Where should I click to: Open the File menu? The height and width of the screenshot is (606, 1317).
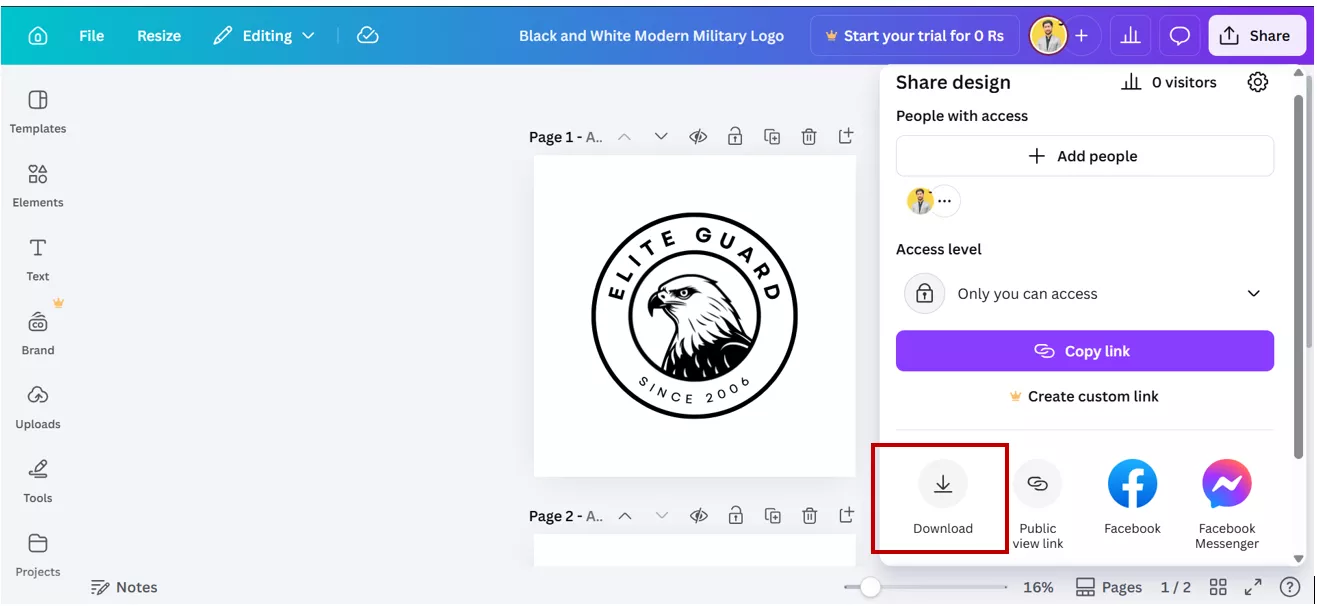point(91,35)
